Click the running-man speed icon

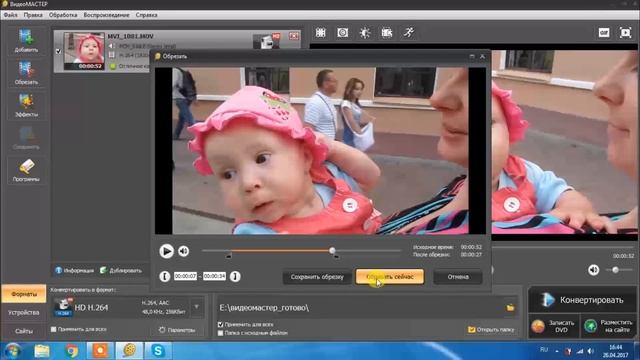click(x=409, y=33)
